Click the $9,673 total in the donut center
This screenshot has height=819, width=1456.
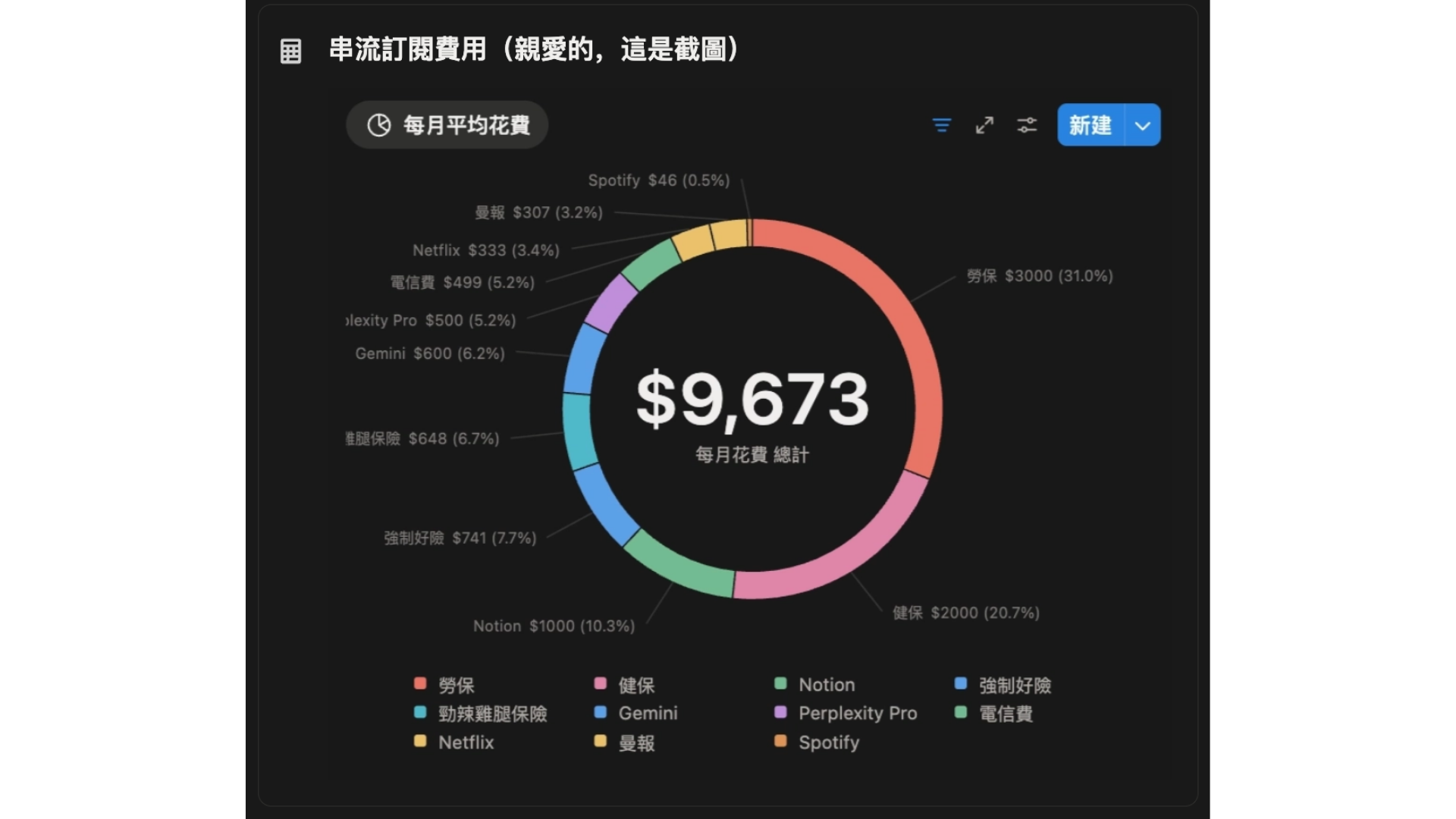coord(752,400)
